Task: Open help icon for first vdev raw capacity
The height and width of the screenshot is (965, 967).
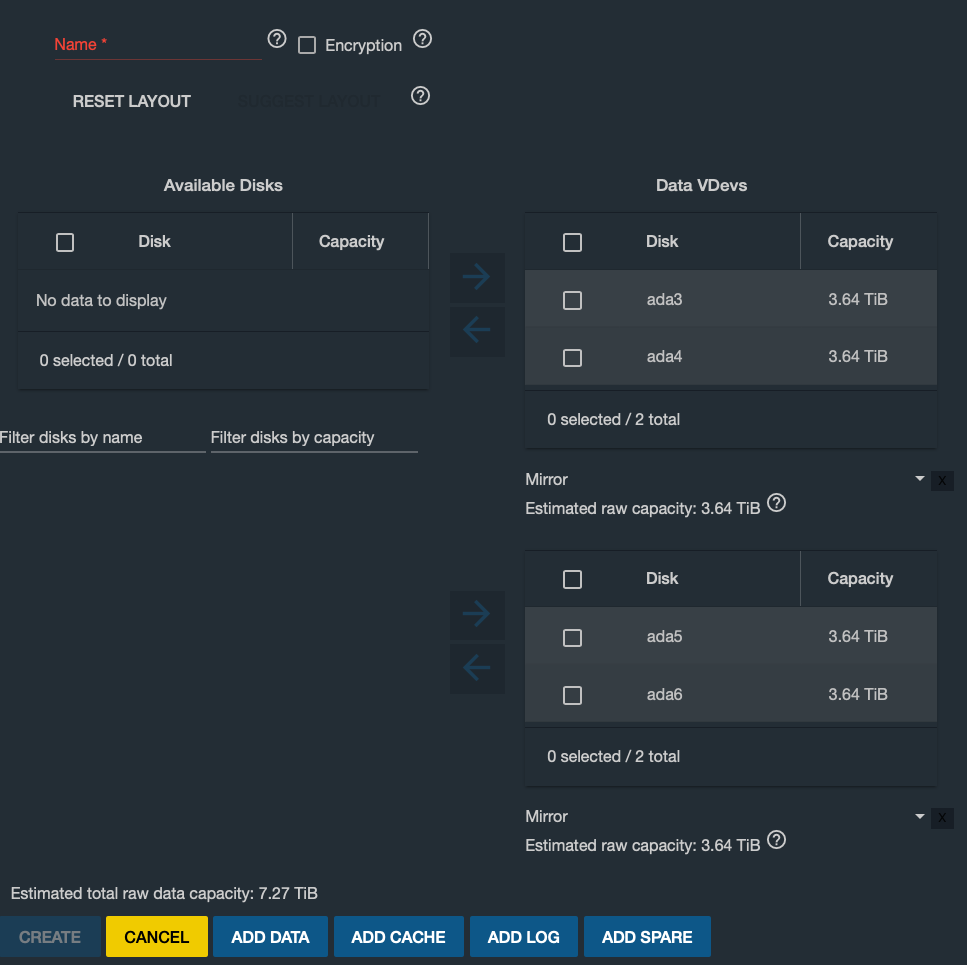Action: (x=776, y=503)
